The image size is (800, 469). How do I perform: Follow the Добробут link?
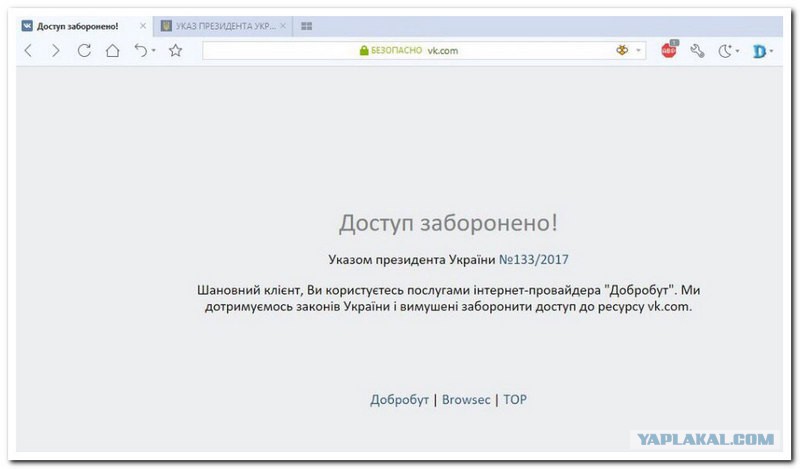click(x=399, y=400)
